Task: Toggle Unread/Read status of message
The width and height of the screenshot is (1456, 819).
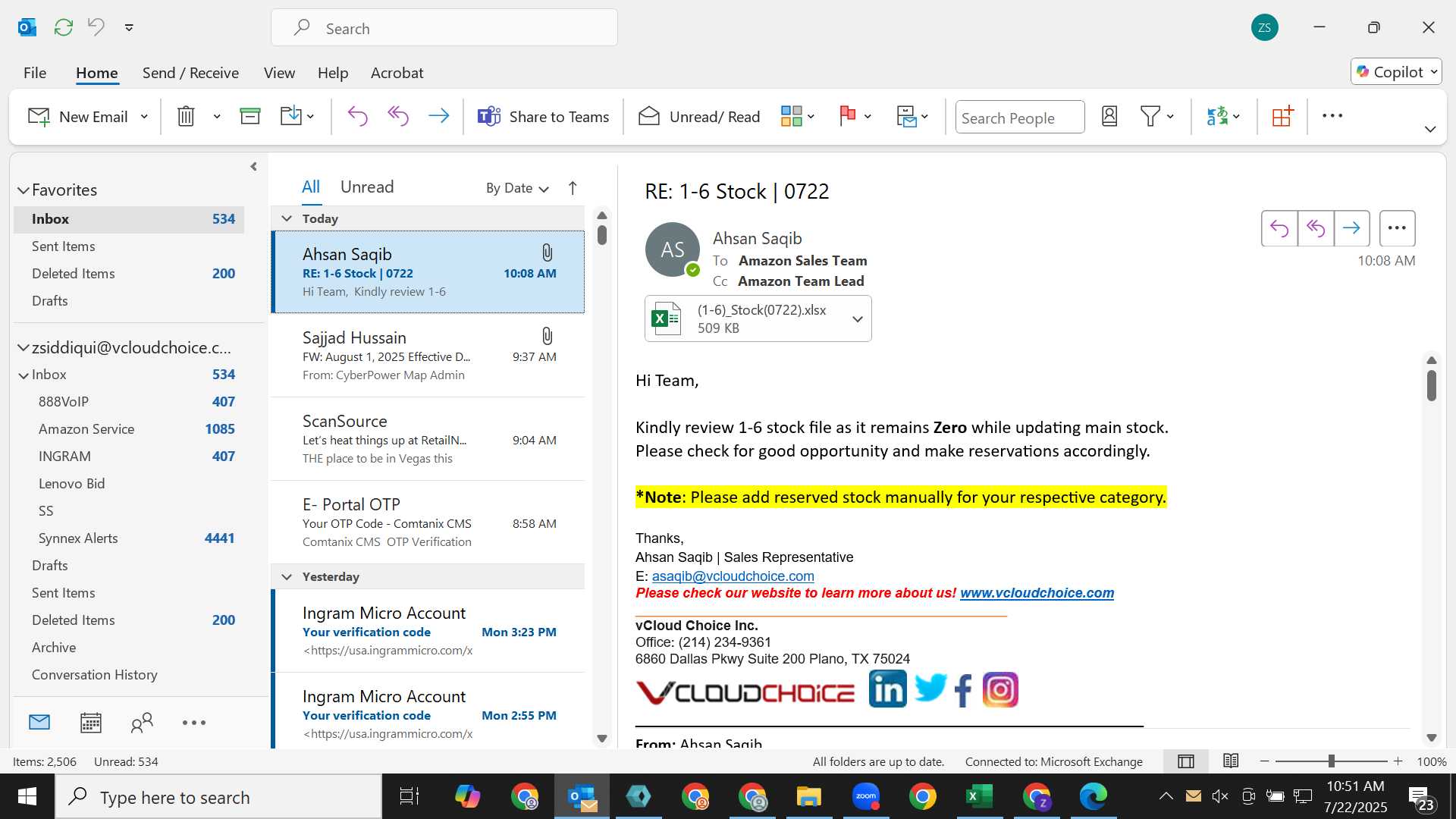Action: point(698,117)
